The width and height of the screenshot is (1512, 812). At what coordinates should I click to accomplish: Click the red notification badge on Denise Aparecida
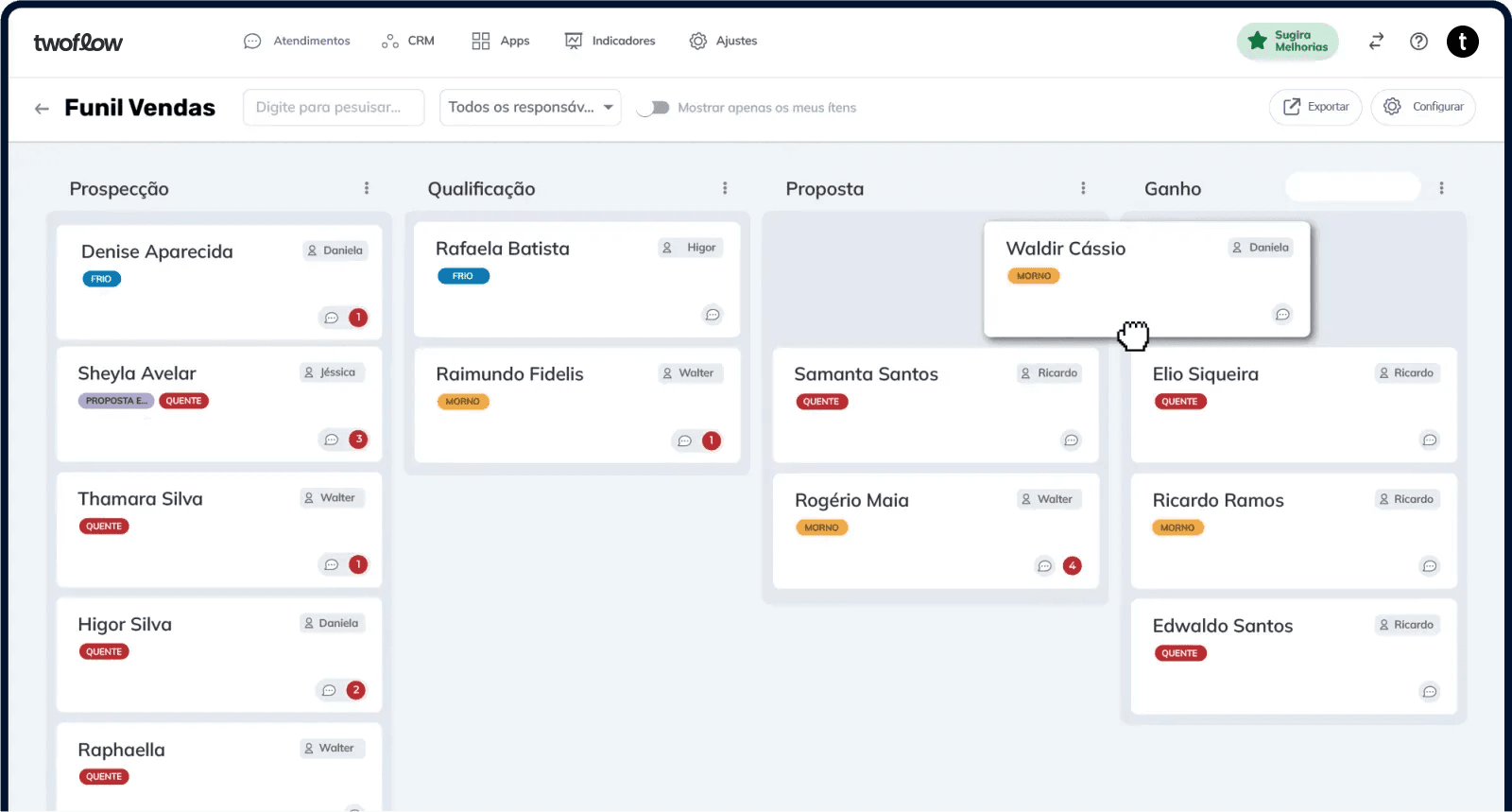coord(358,318)
